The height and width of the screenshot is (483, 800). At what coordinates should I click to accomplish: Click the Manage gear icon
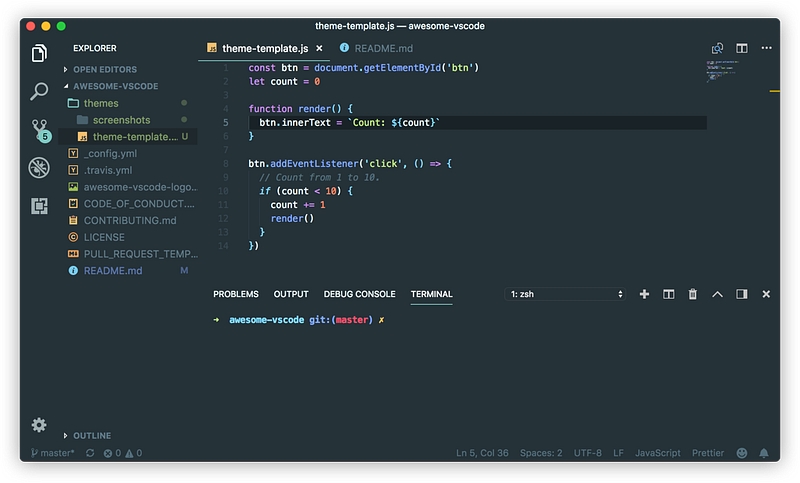point(39,424)
